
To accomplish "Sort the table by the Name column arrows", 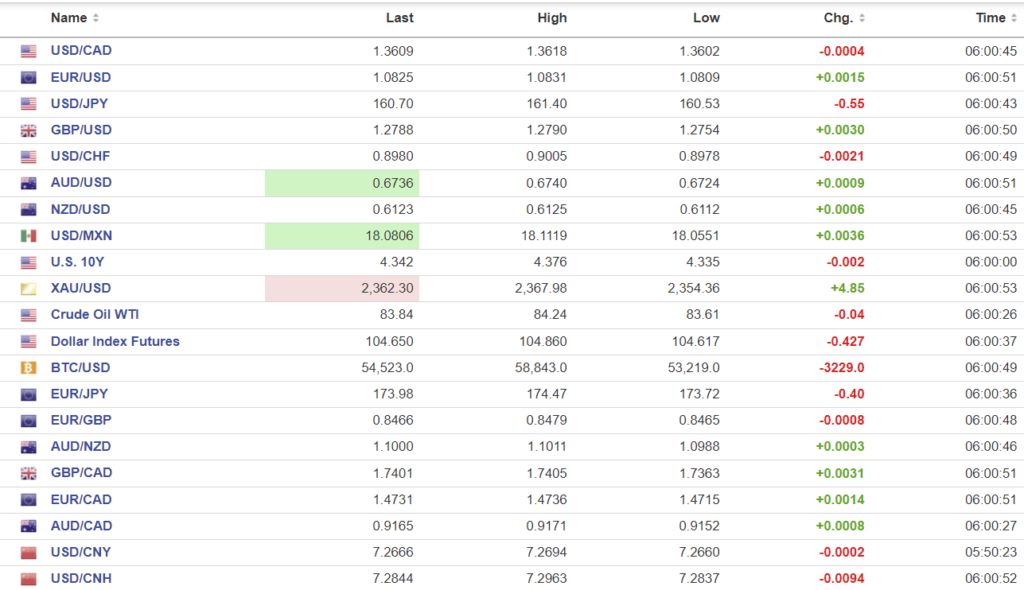I will tap(96, 18).
